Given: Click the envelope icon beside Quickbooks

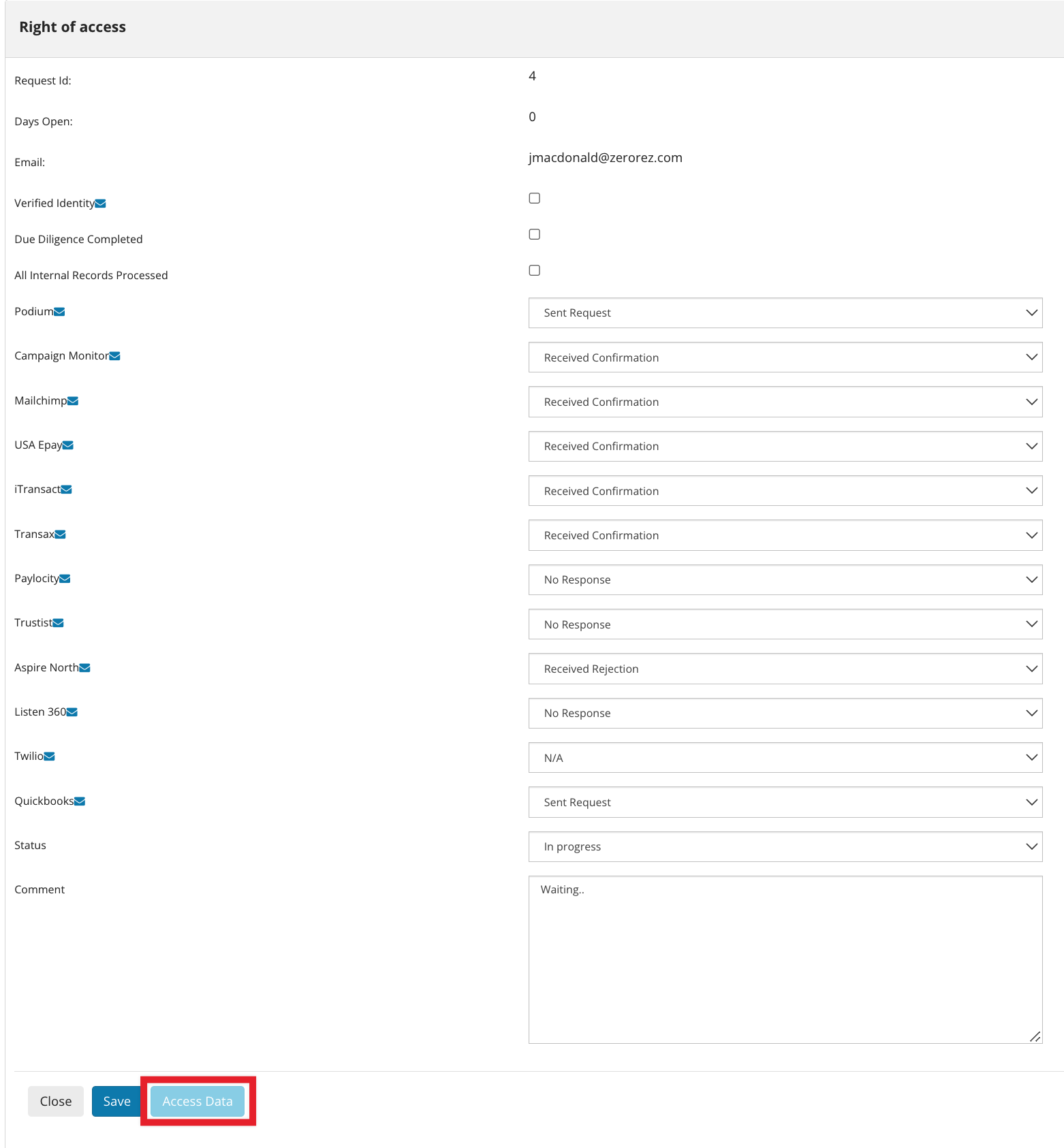Looking at the screenshot, I should coord(79,801).
